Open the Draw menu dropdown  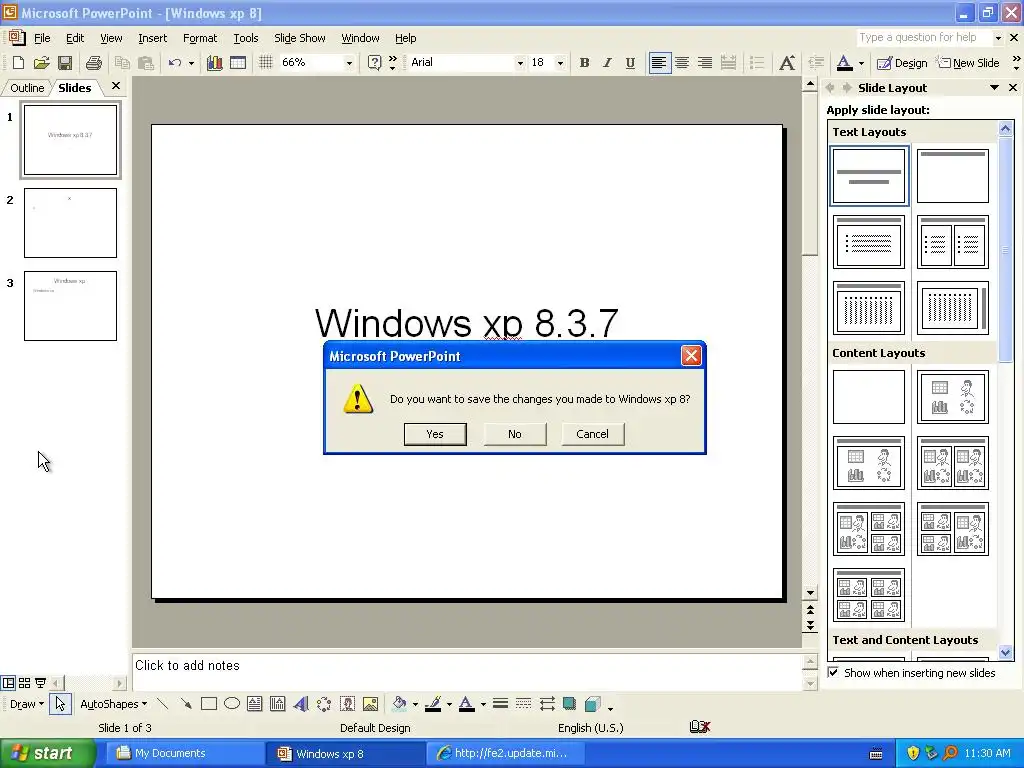coord(27,704)
